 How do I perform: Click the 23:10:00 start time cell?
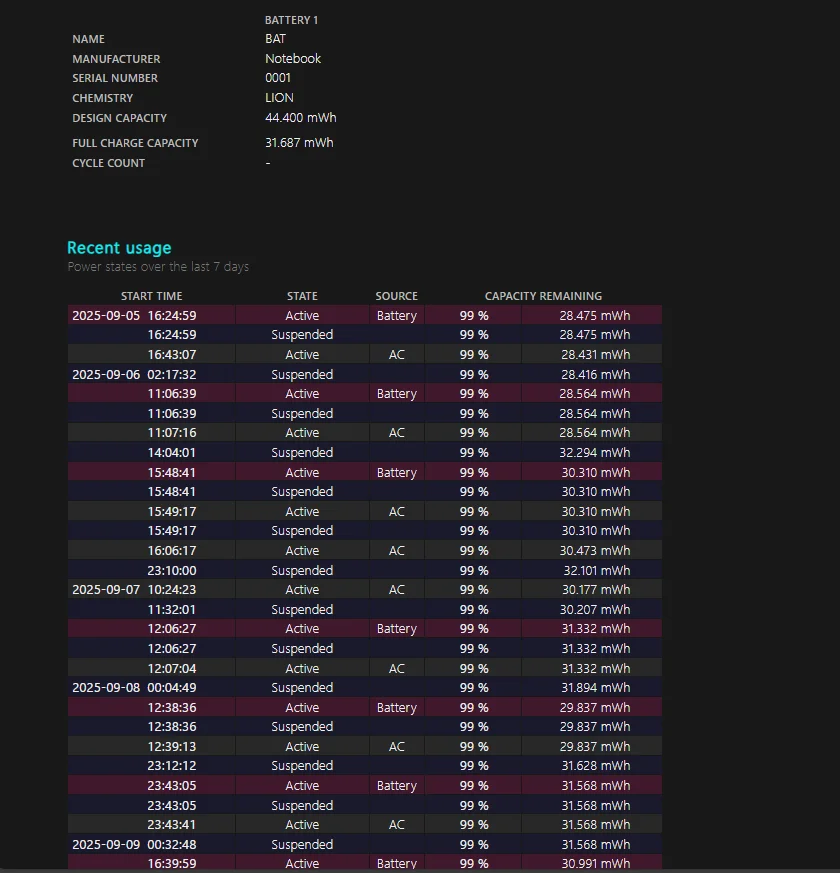(x=172, y=571)
